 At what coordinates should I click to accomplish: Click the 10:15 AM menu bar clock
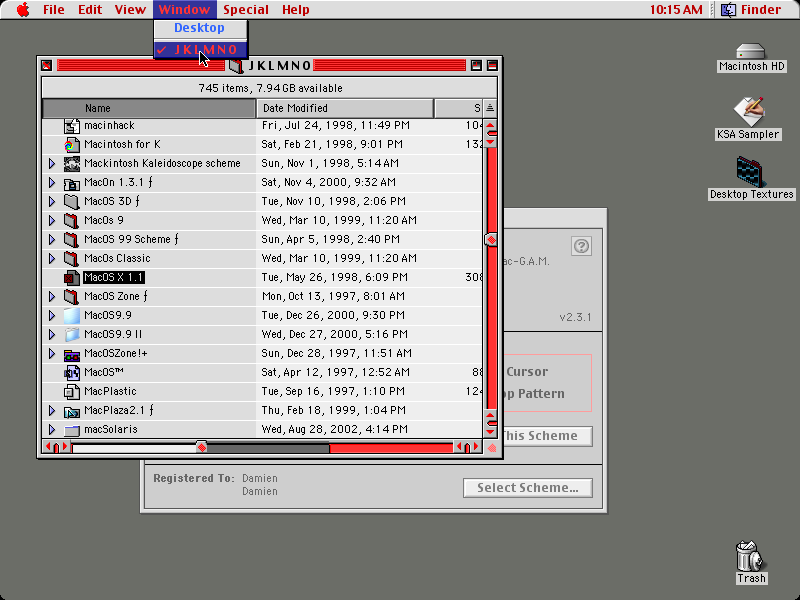tap(676, 10)
